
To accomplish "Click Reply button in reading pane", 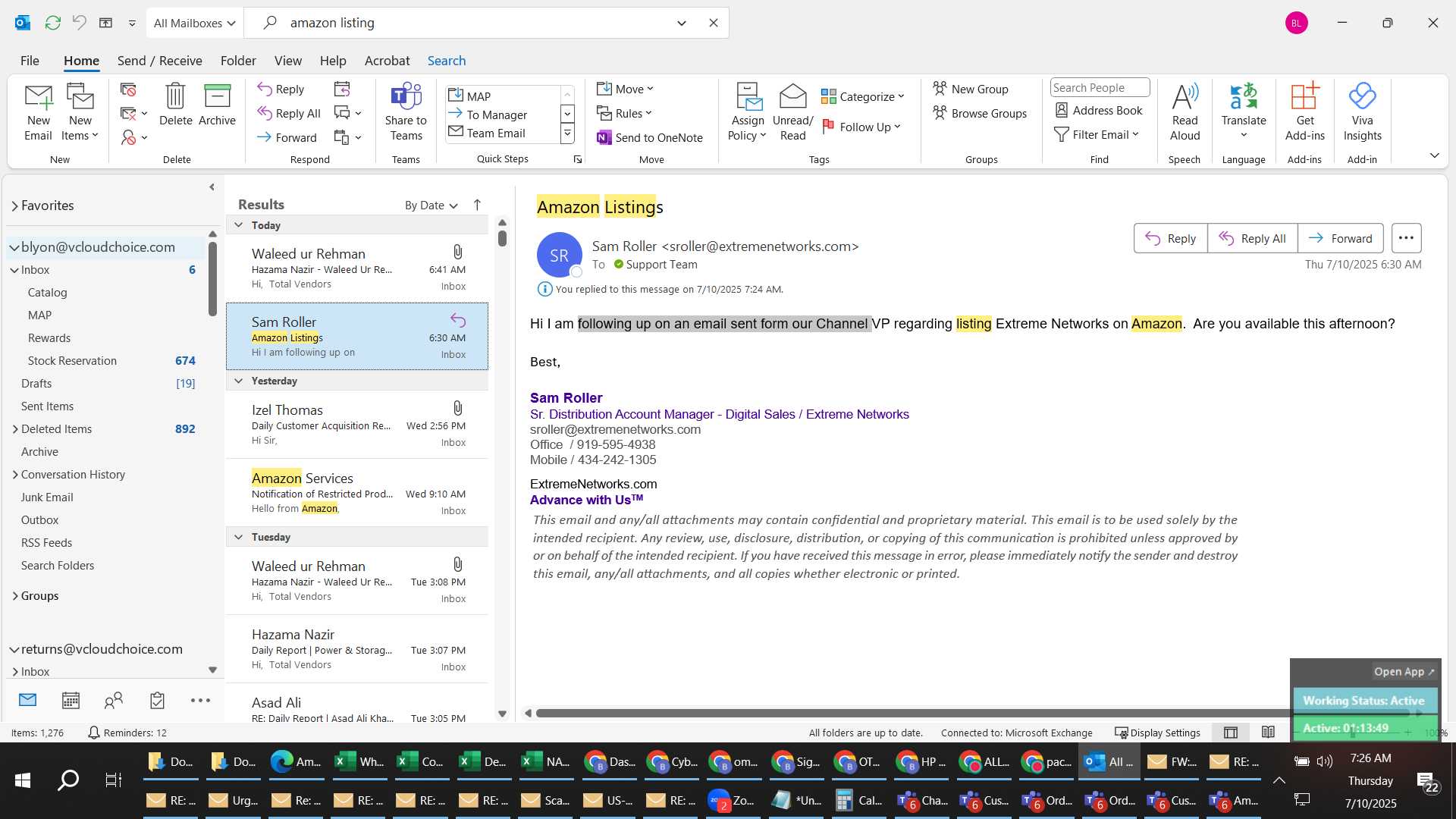I will 1170,238.
